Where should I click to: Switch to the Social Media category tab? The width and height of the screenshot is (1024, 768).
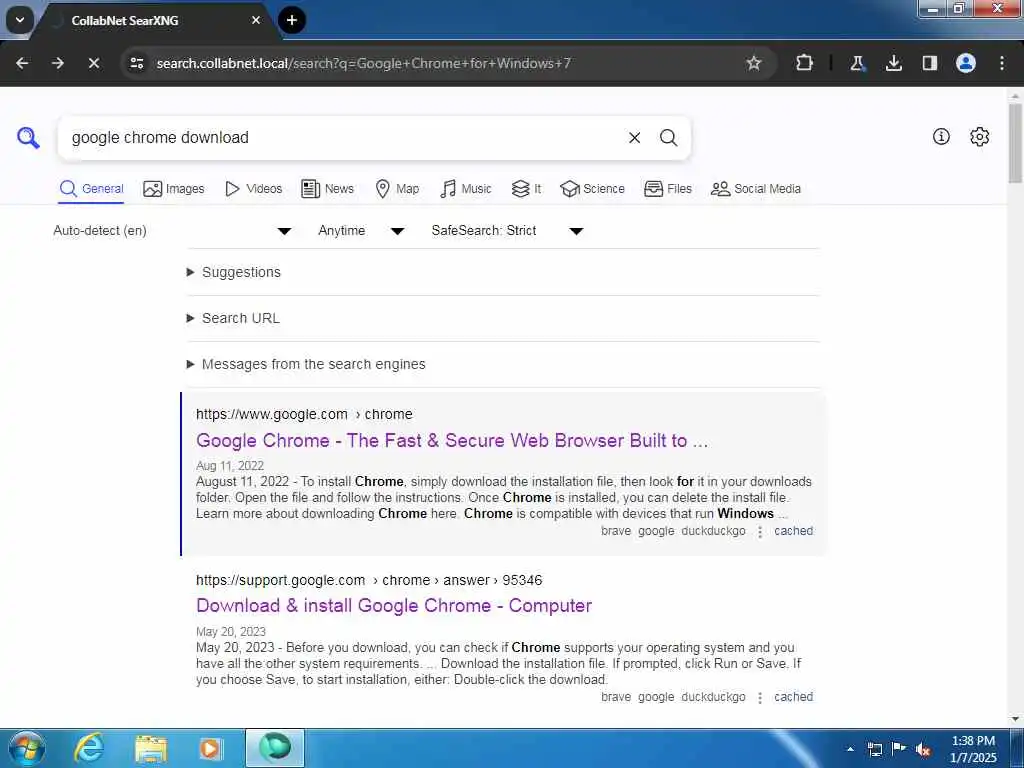(756, 189)
